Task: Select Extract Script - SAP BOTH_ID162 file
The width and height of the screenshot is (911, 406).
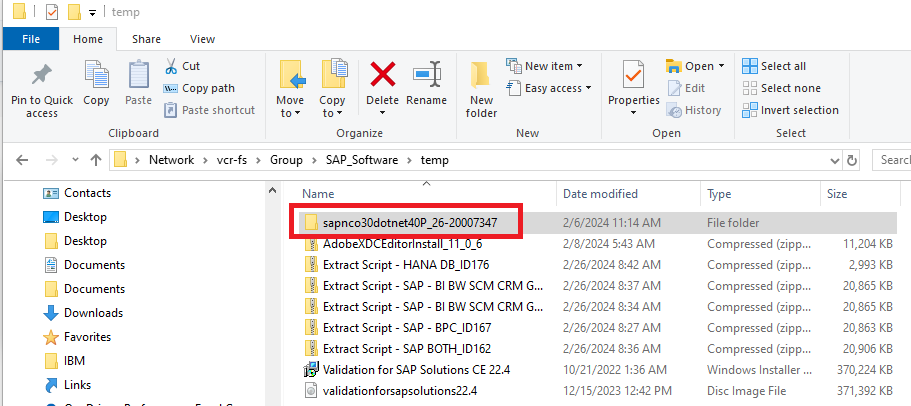Action: coord(407,348)
